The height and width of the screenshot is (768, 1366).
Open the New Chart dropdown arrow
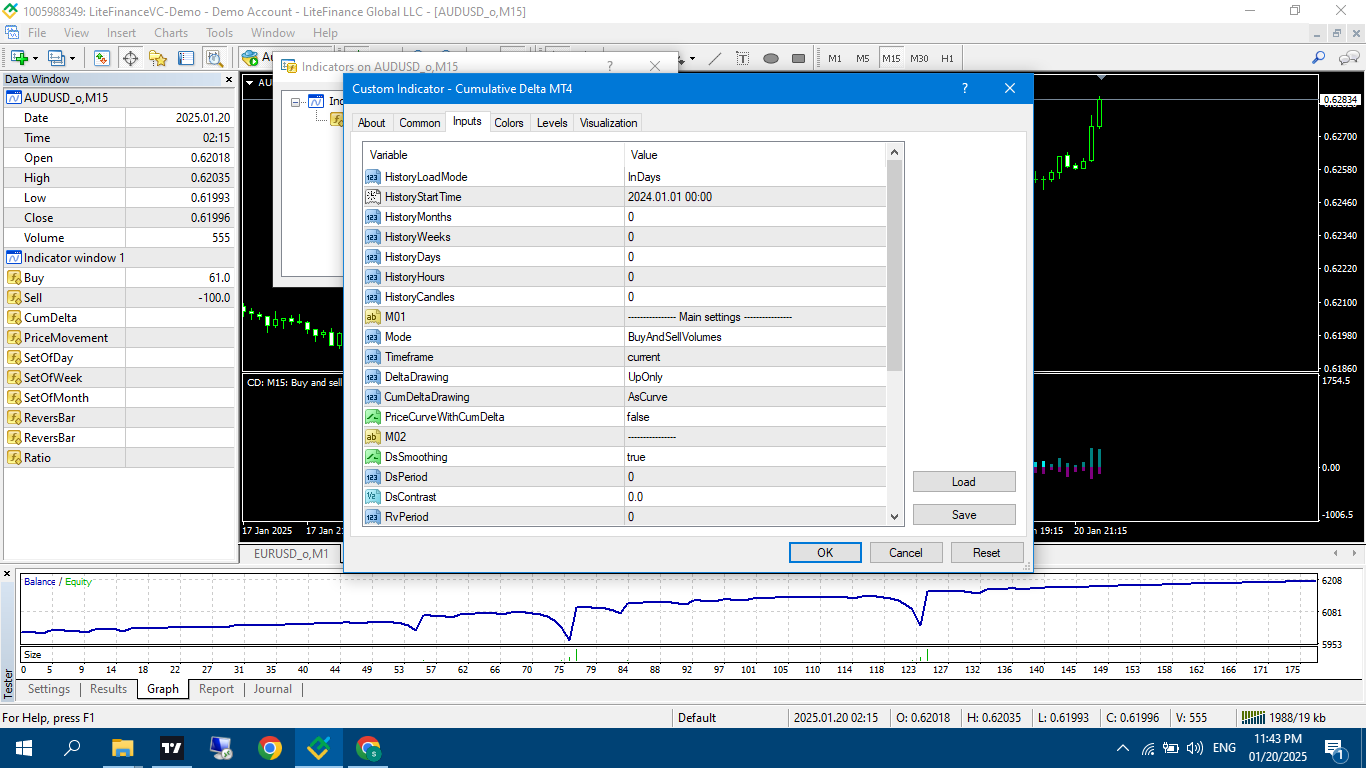point(35,59)
